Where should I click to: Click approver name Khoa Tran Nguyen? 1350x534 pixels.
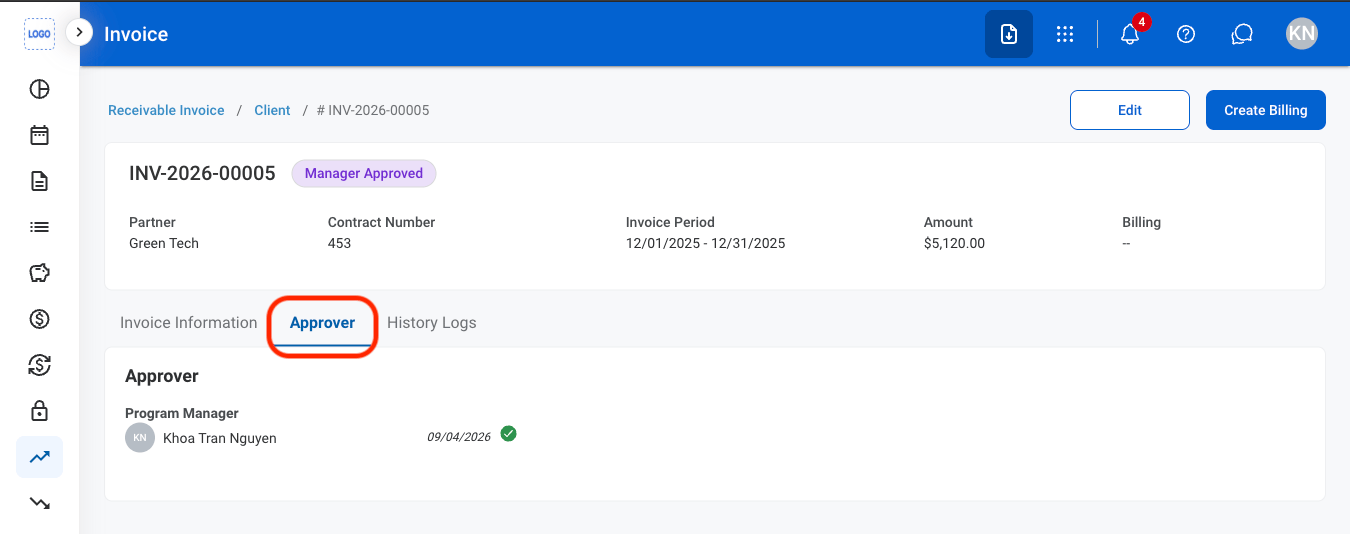click(x=220, y=438)
